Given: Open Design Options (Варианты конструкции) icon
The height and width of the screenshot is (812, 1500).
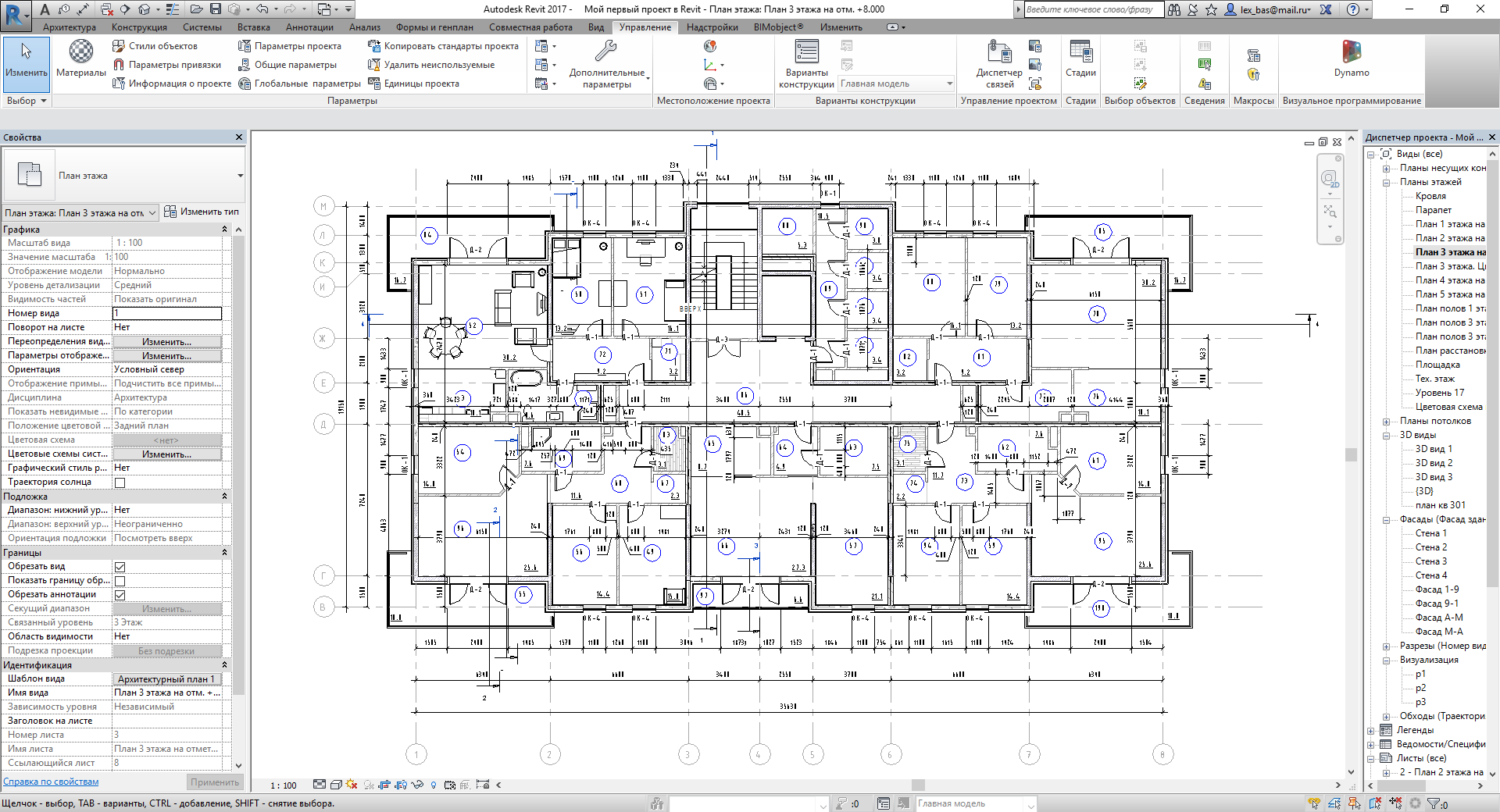Looking at the screenshot, I should [806, 59].
